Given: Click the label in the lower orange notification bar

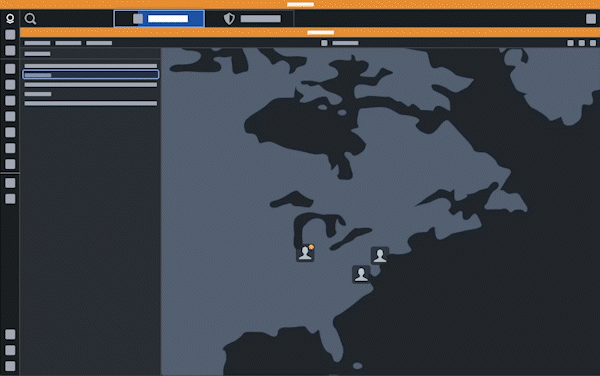Looking at the screenshot, I should (x=321, y=33).
